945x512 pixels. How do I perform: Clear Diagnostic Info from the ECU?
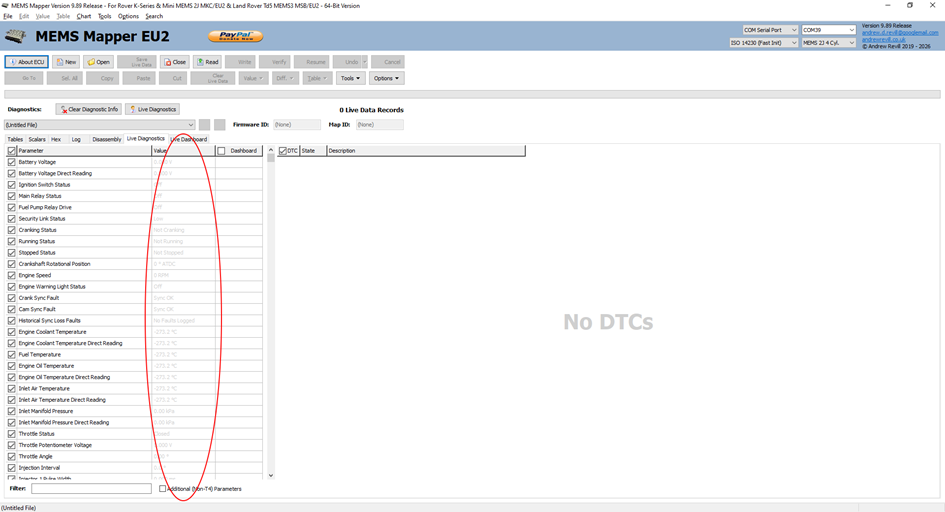(89, 109)
